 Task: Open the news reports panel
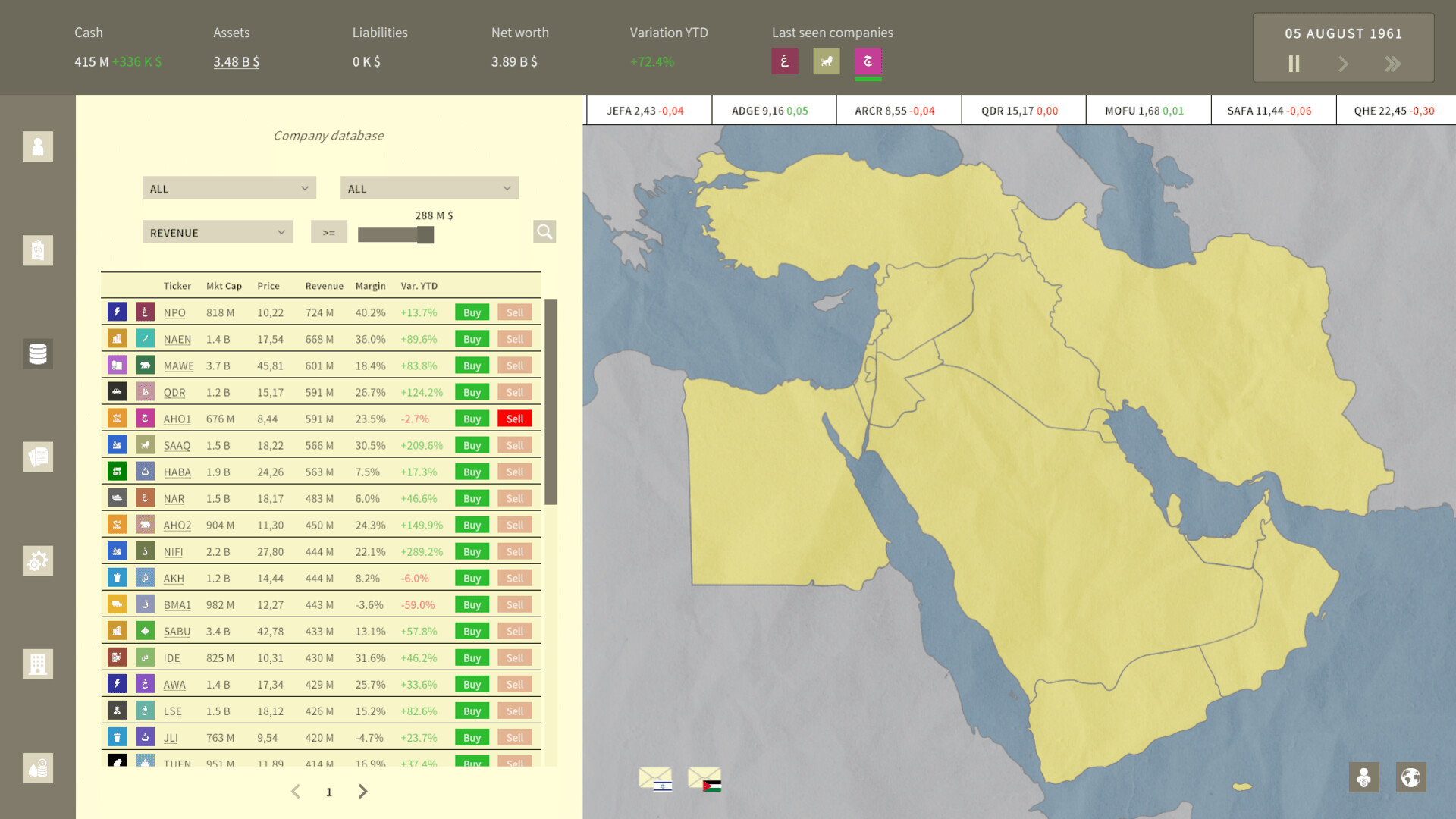[x=37, y=457]
